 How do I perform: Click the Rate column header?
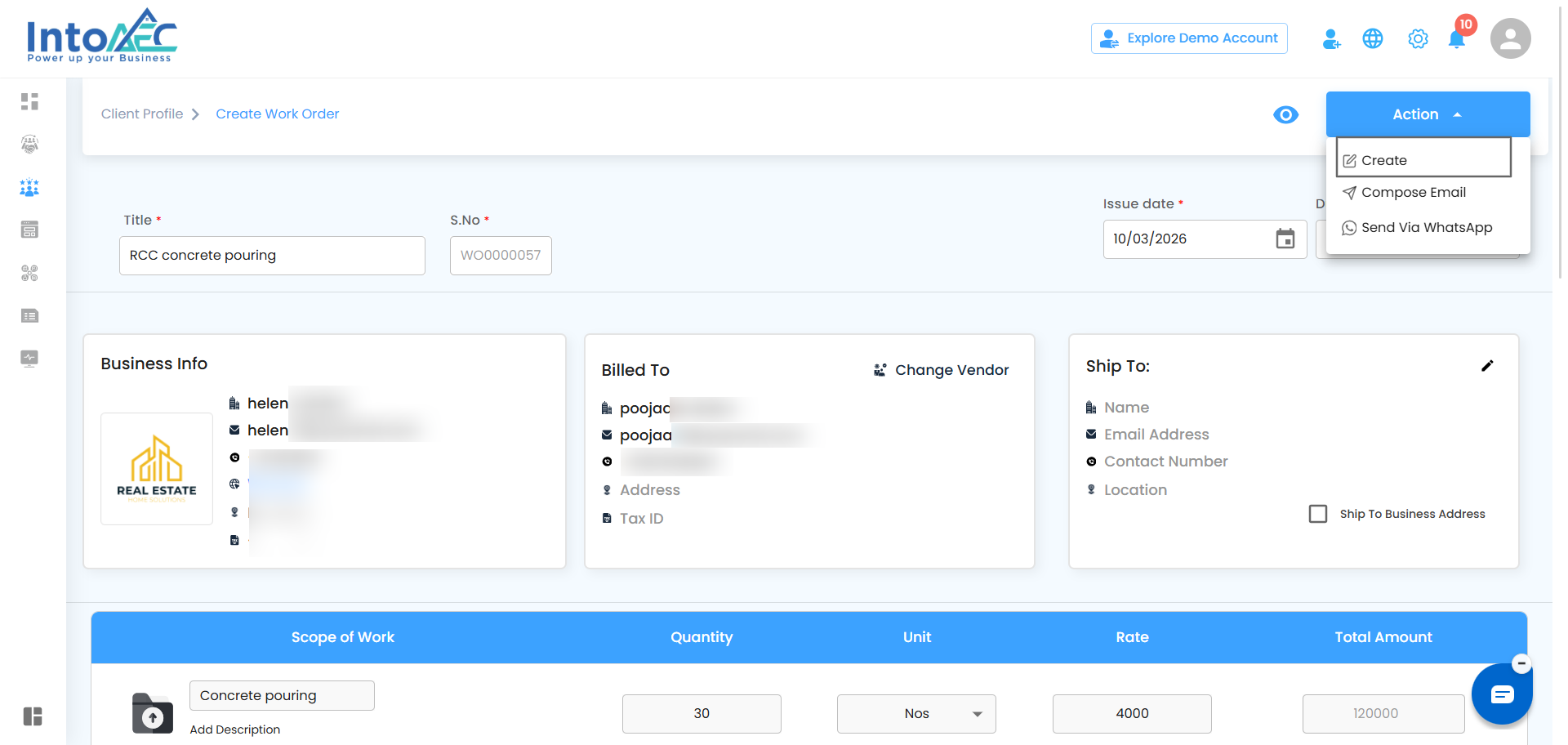pyautogui.click(x=1132, y=637)
